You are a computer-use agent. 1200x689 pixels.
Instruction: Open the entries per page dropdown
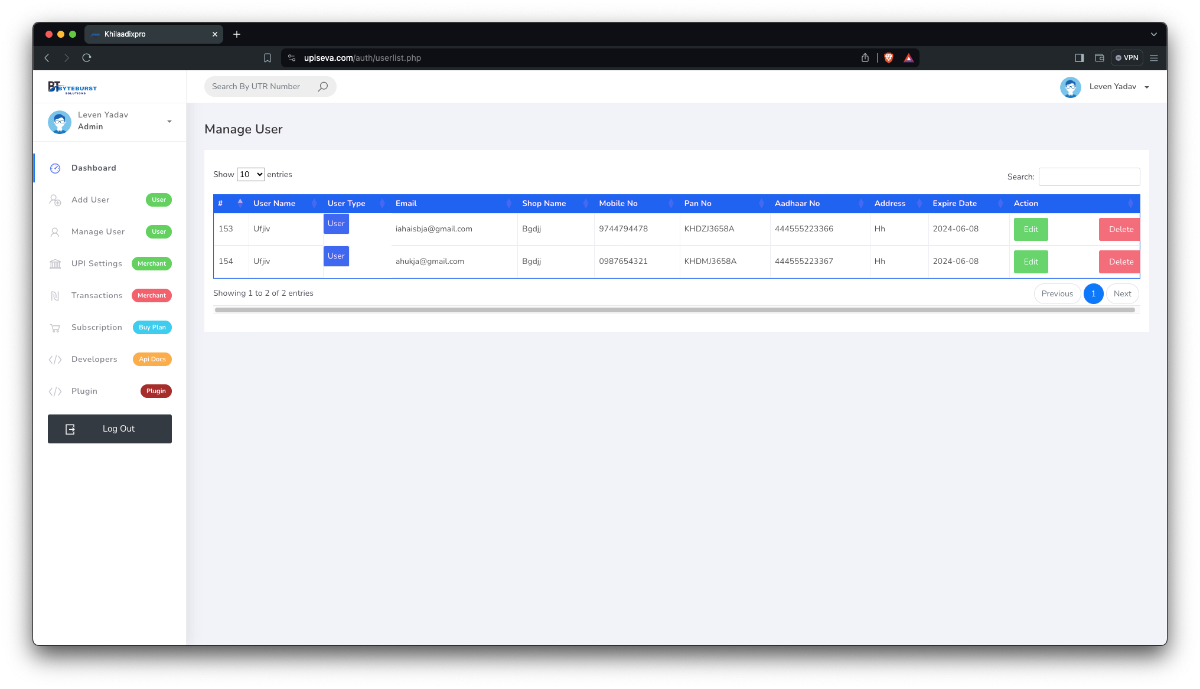[251, 174]
